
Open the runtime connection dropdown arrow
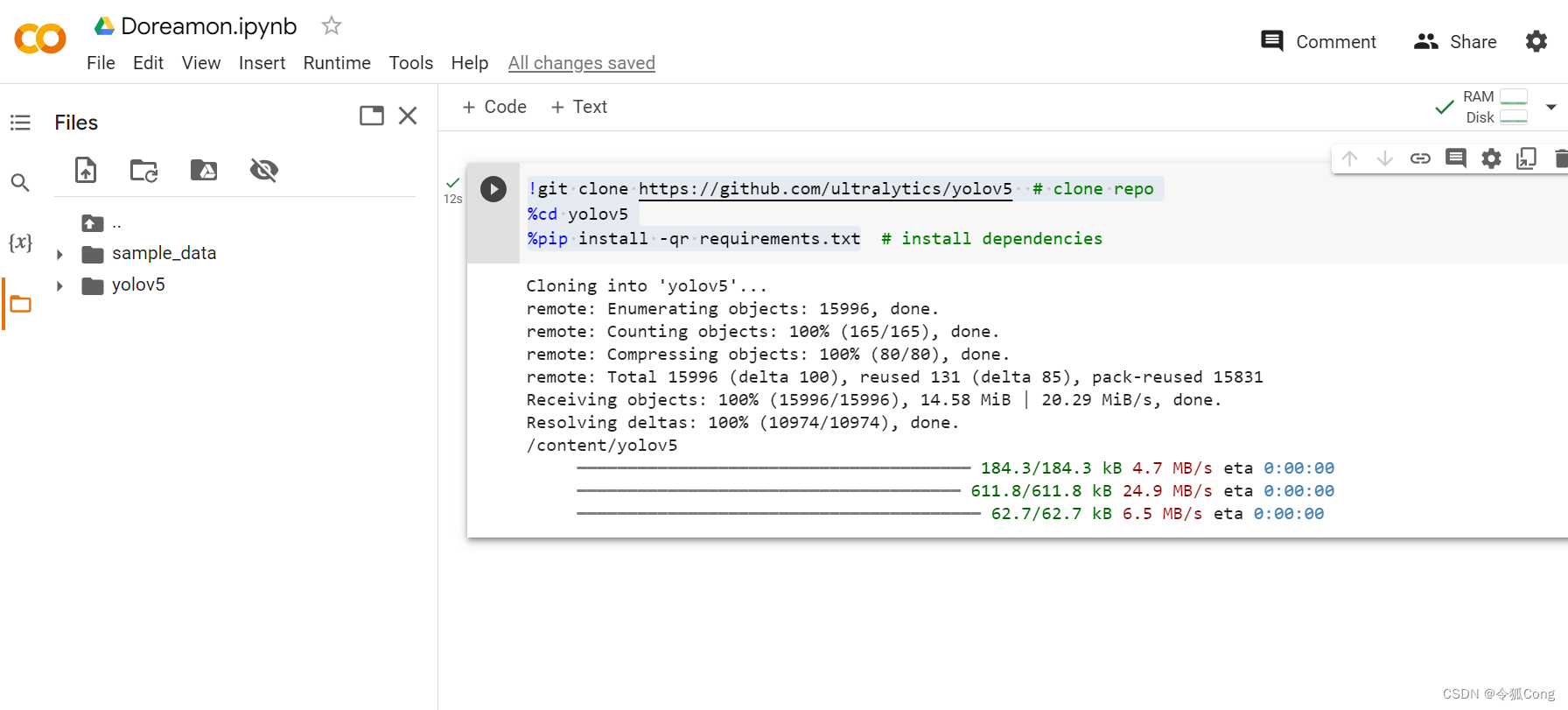click(1551, 107)
